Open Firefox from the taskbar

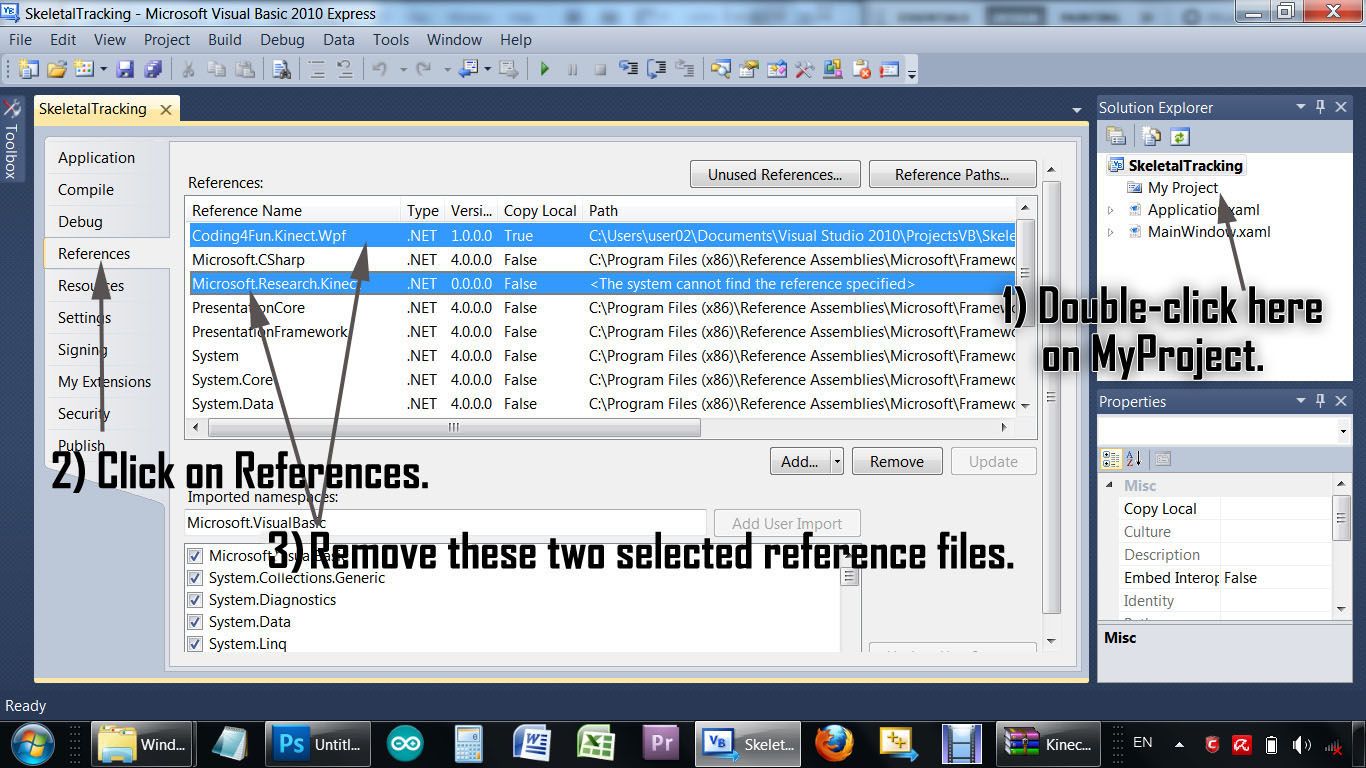836,744
